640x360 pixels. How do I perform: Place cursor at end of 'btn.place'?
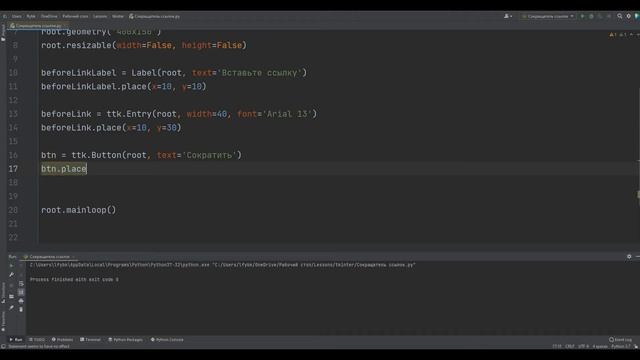coord(87,169)
